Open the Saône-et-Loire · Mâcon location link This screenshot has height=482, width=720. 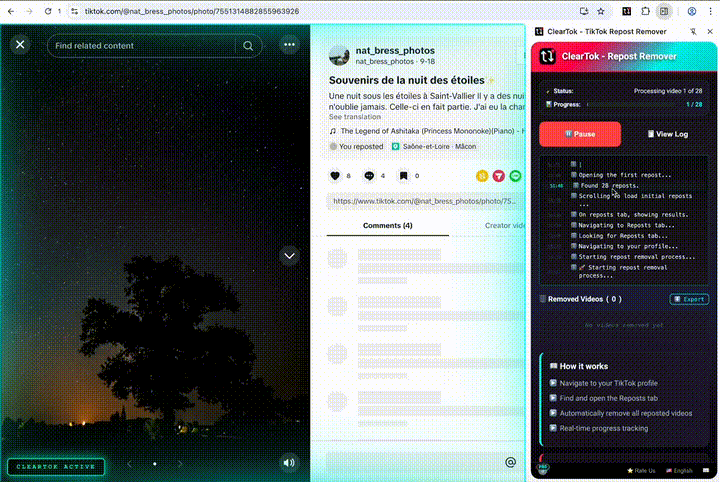pos(434,146)
